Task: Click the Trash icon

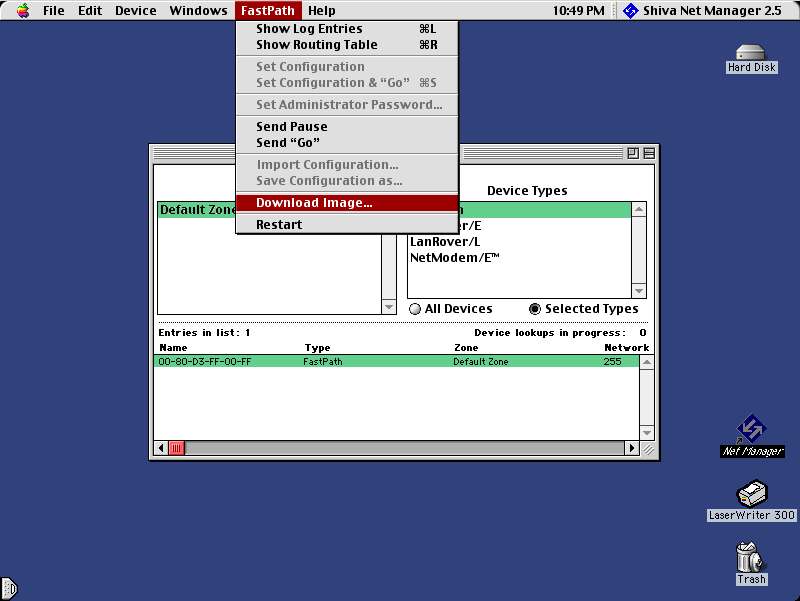Action: pos(751,558)
